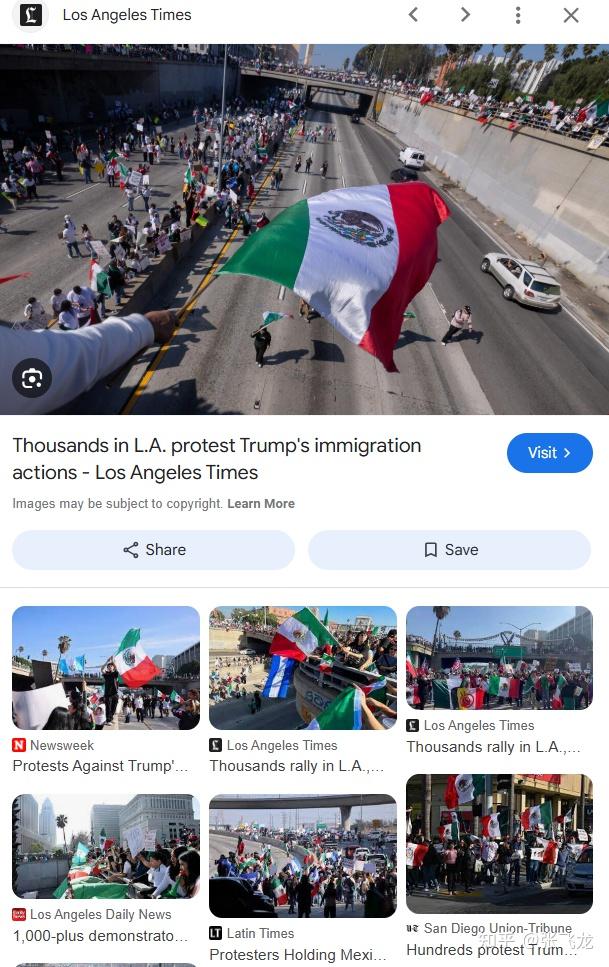Image resolution: width=609 pixels, height=967 pixels.
Task: Open the middle Los Angeles Times overpass flags thumbnail
Action: point(303,668)
